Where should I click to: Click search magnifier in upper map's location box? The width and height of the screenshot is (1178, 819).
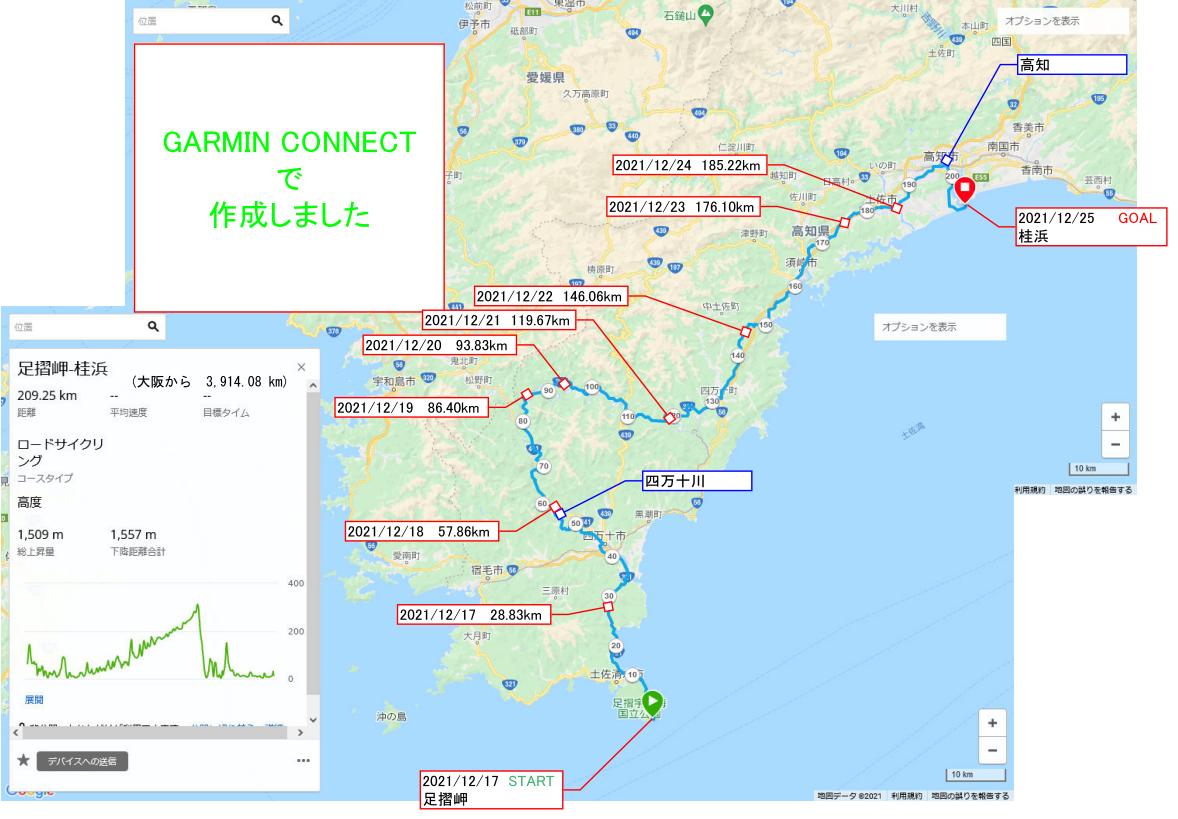click(x=276, y=20)
